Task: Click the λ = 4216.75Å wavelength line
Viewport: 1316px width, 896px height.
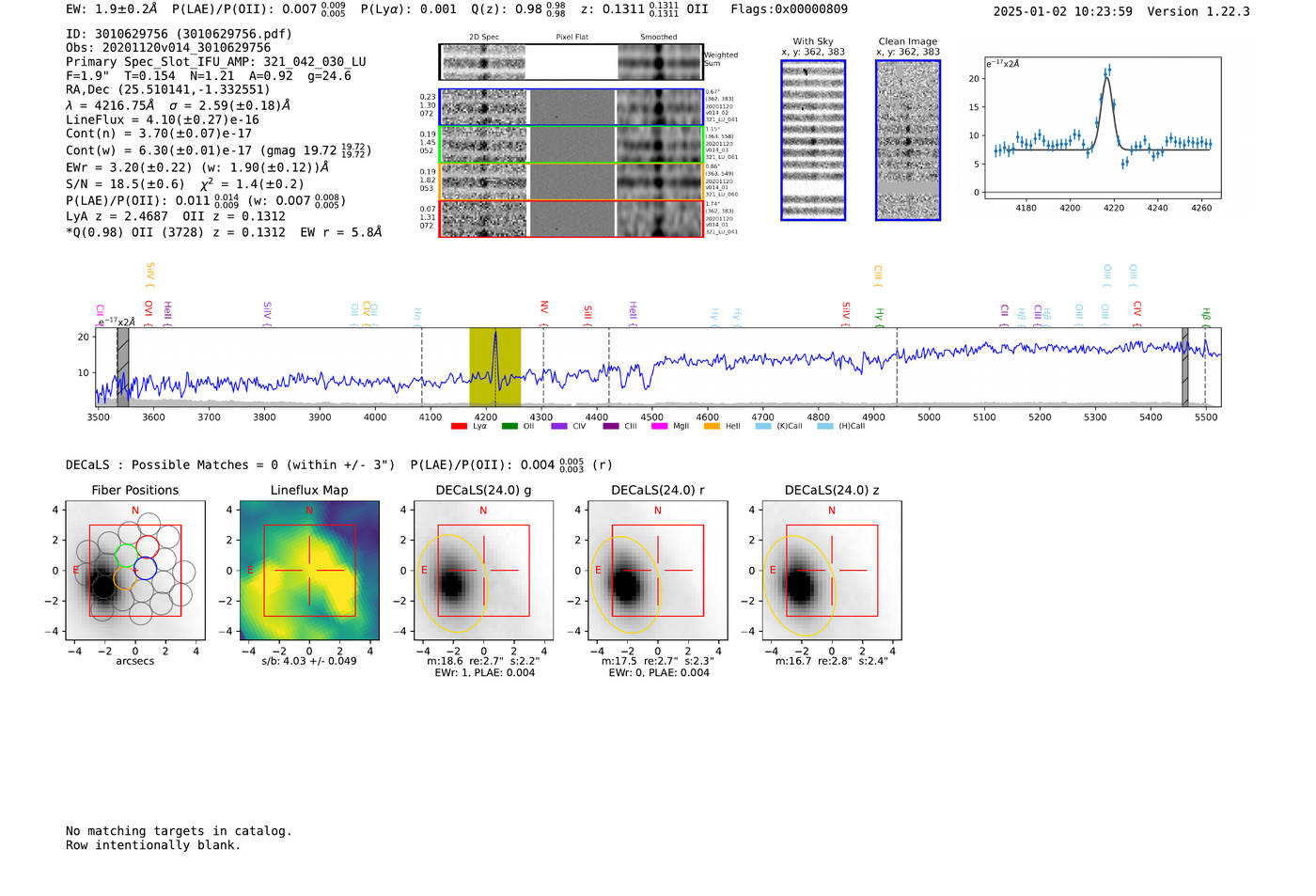Action: [x=179, y=105]
